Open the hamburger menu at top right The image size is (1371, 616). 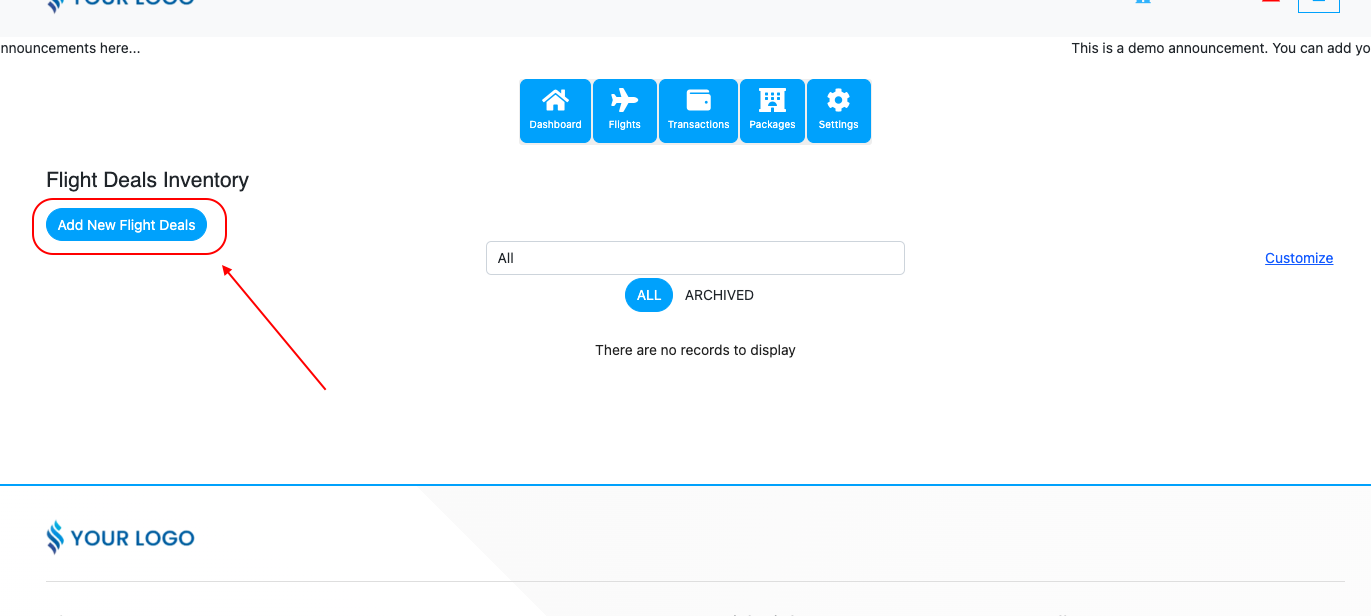1318,3
